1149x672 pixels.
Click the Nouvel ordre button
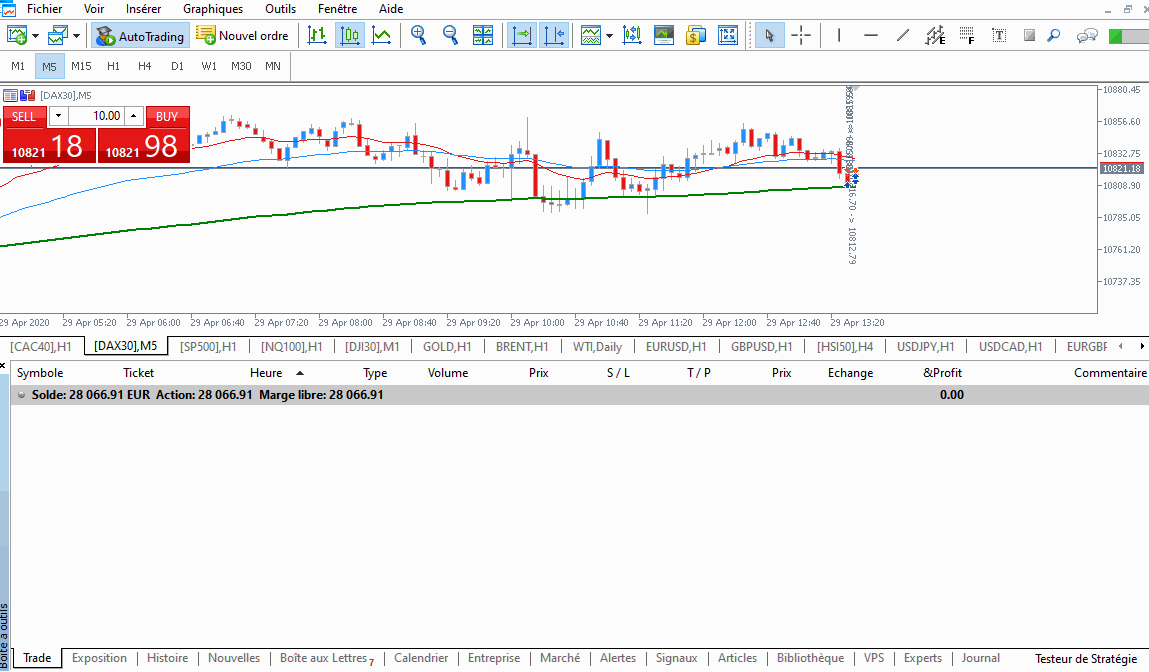(243, 36)
